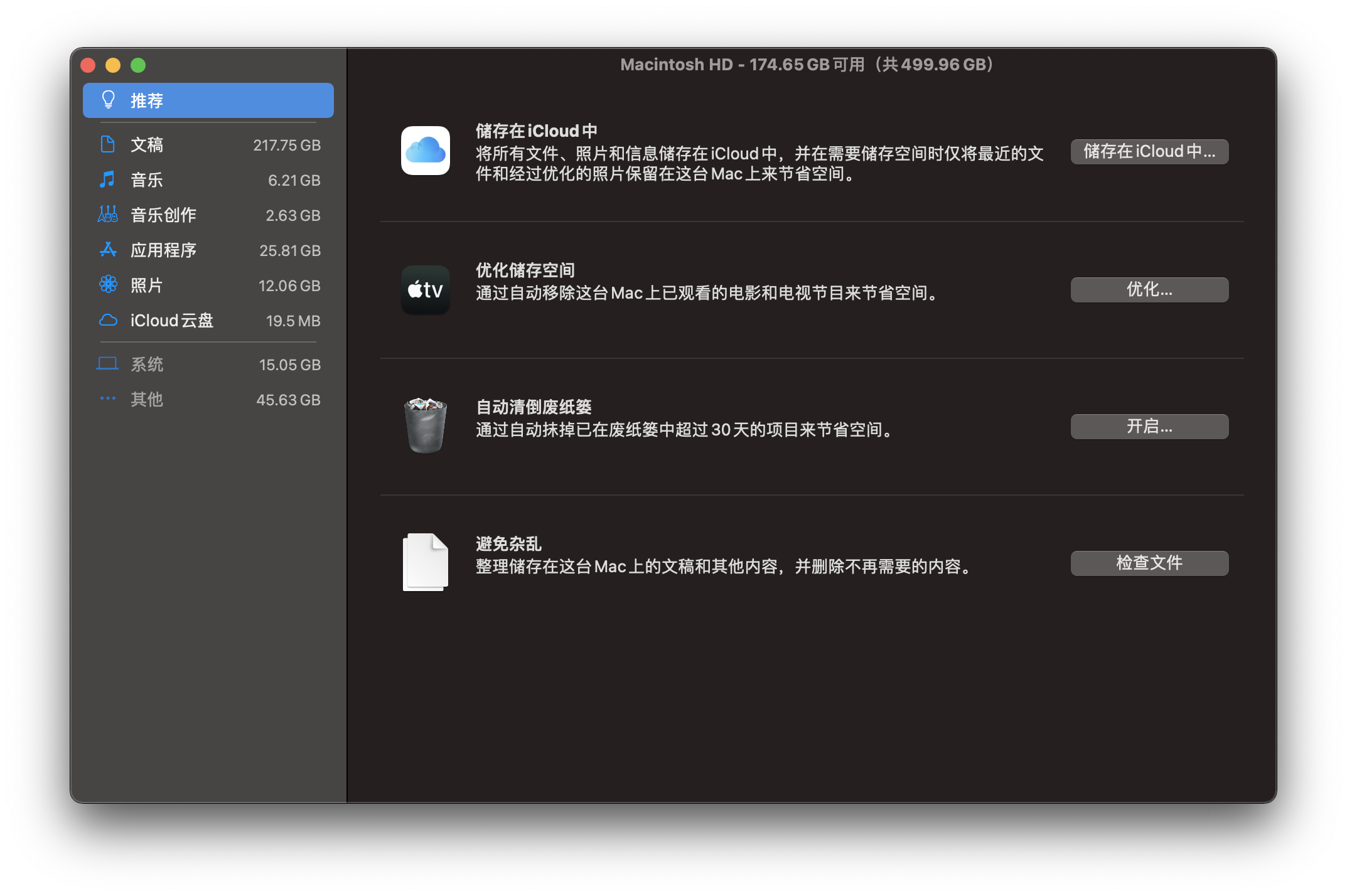Select the 系统 system computer icon

click(108, 364)
